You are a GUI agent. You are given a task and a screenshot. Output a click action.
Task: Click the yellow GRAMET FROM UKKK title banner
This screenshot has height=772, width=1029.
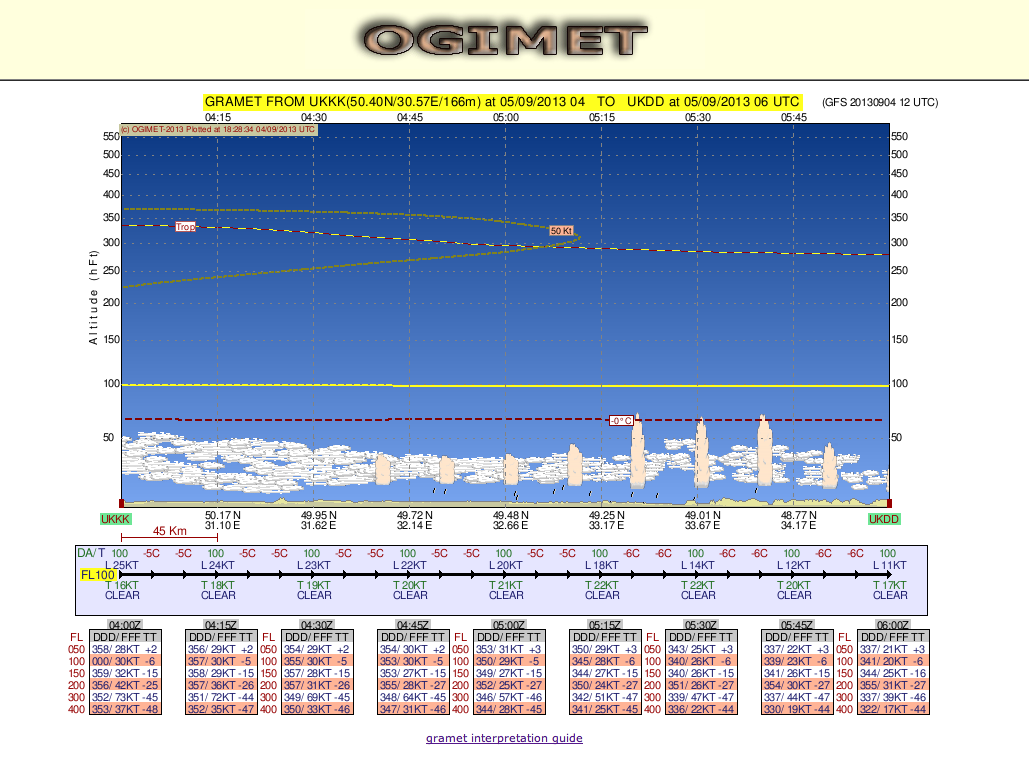(502, 102)
